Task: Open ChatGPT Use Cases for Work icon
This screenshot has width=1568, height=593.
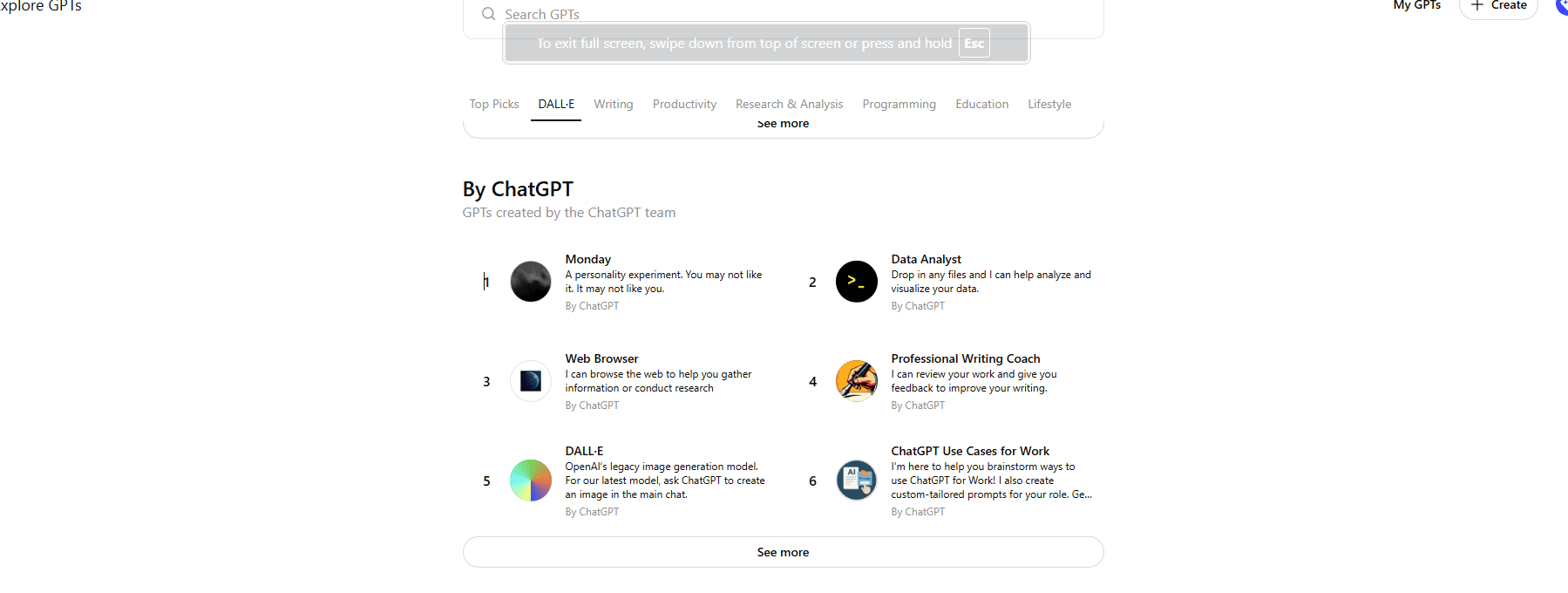Action: [856, 481]
